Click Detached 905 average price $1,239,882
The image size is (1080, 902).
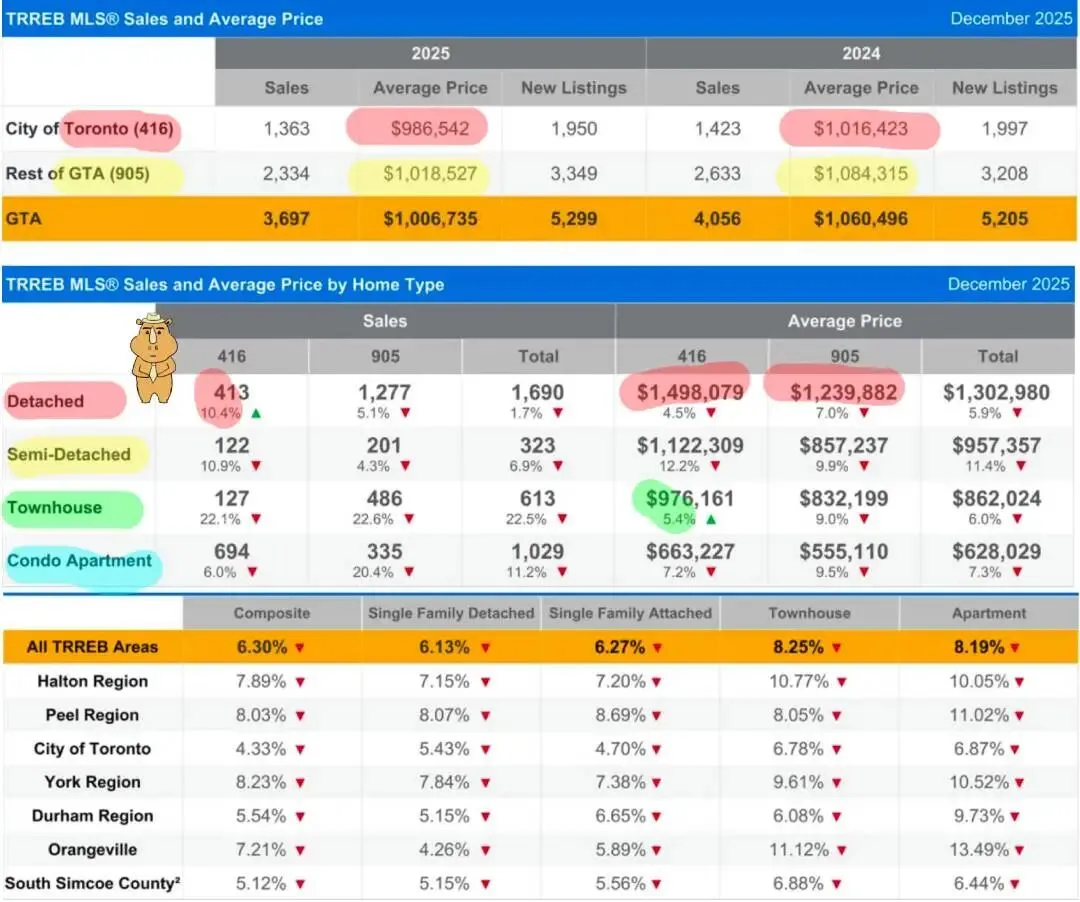pos(844,392)
